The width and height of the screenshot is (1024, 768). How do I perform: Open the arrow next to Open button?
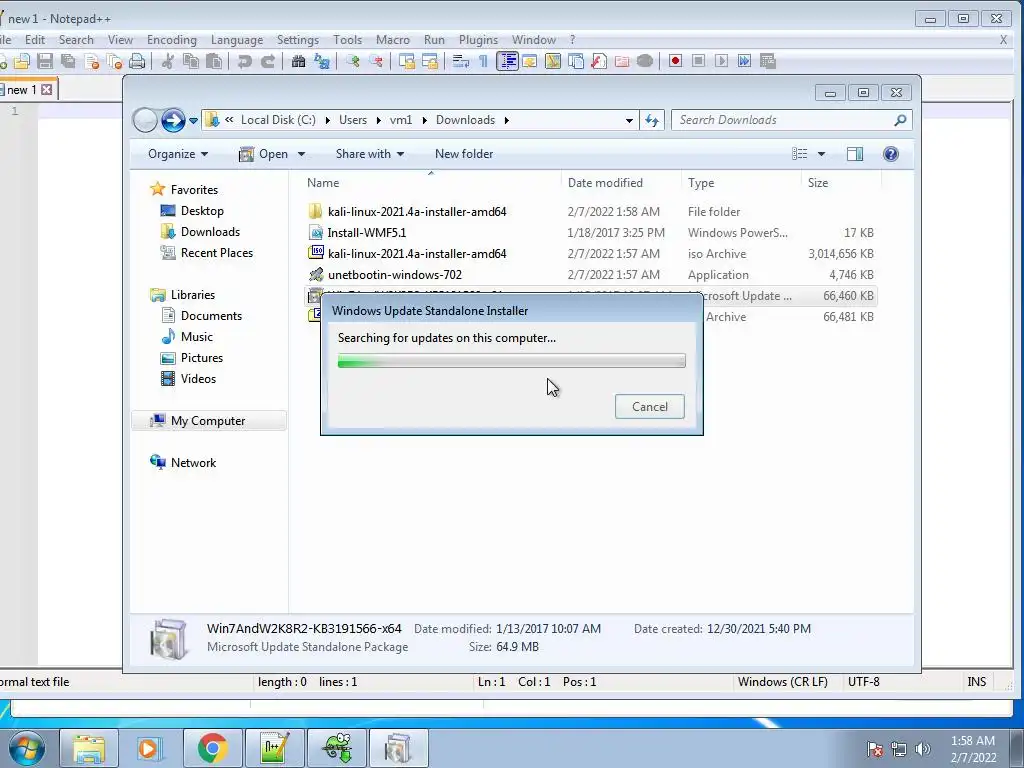[x=301, y=154]
